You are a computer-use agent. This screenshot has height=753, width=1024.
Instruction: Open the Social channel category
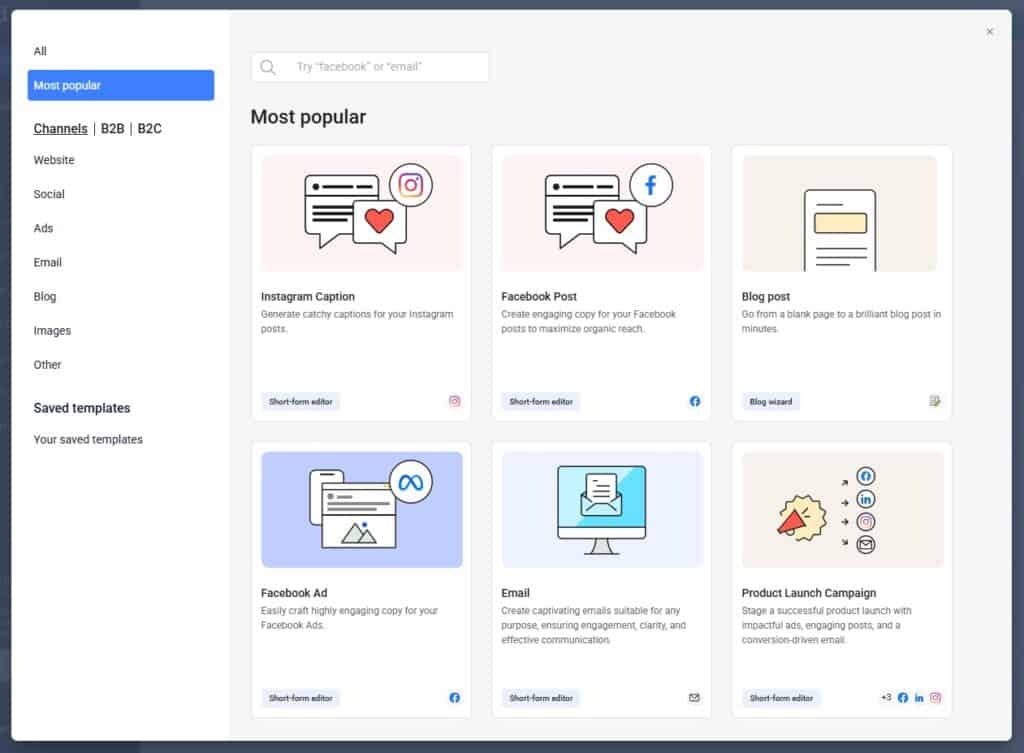[49, 194]
